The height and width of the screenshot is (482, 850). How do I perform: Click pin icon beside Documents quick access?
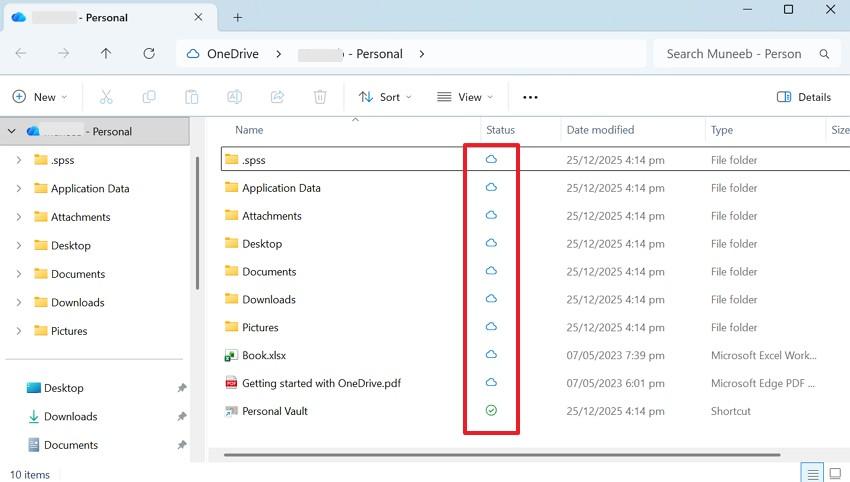[182, 445]
